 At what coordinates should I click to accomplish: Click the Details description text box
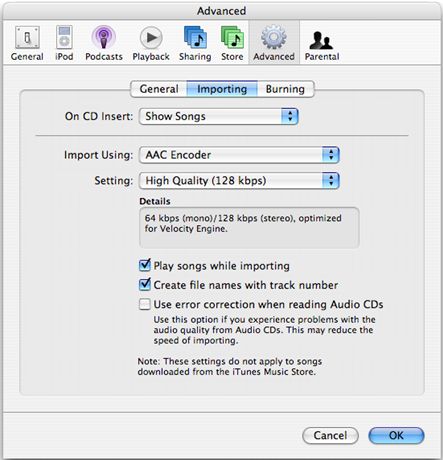249,228
